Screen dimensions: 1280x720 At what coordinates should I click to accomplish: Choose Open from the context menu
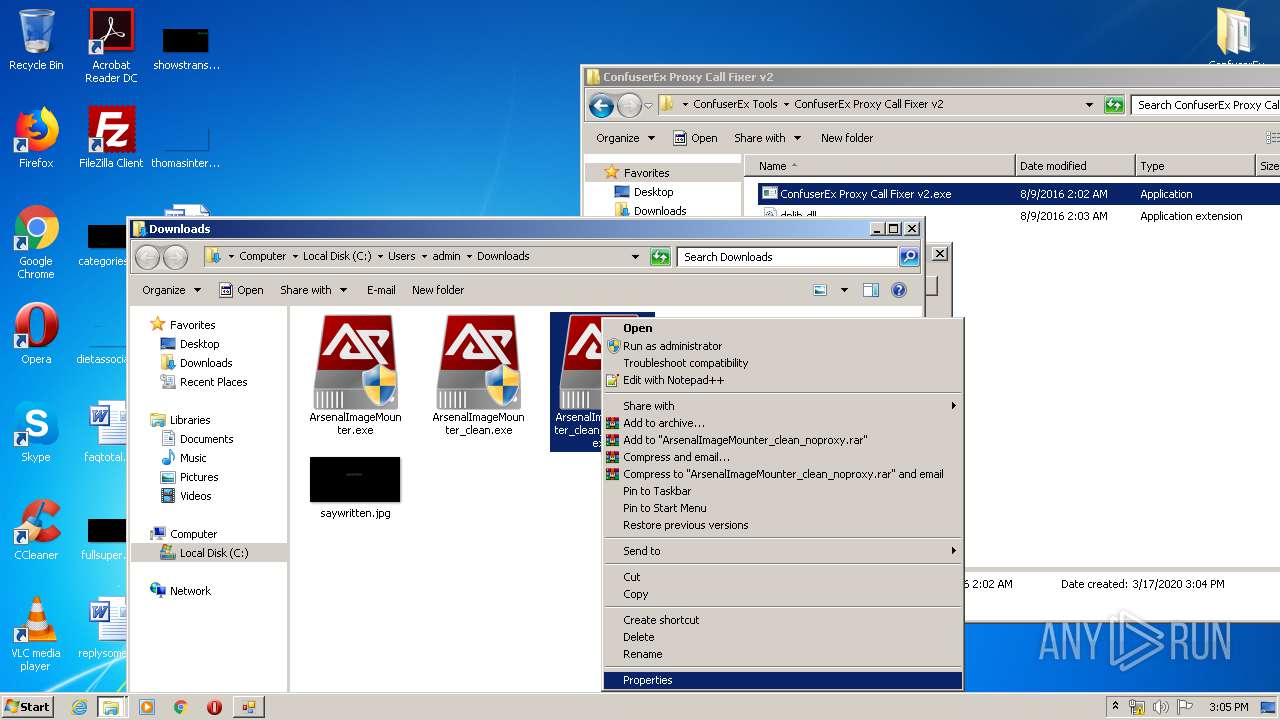(x=783, y=328)
